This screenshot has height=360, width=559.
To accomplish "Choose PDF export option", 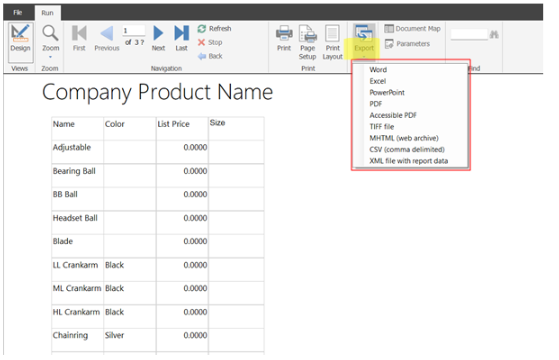I will coord(410,104).
